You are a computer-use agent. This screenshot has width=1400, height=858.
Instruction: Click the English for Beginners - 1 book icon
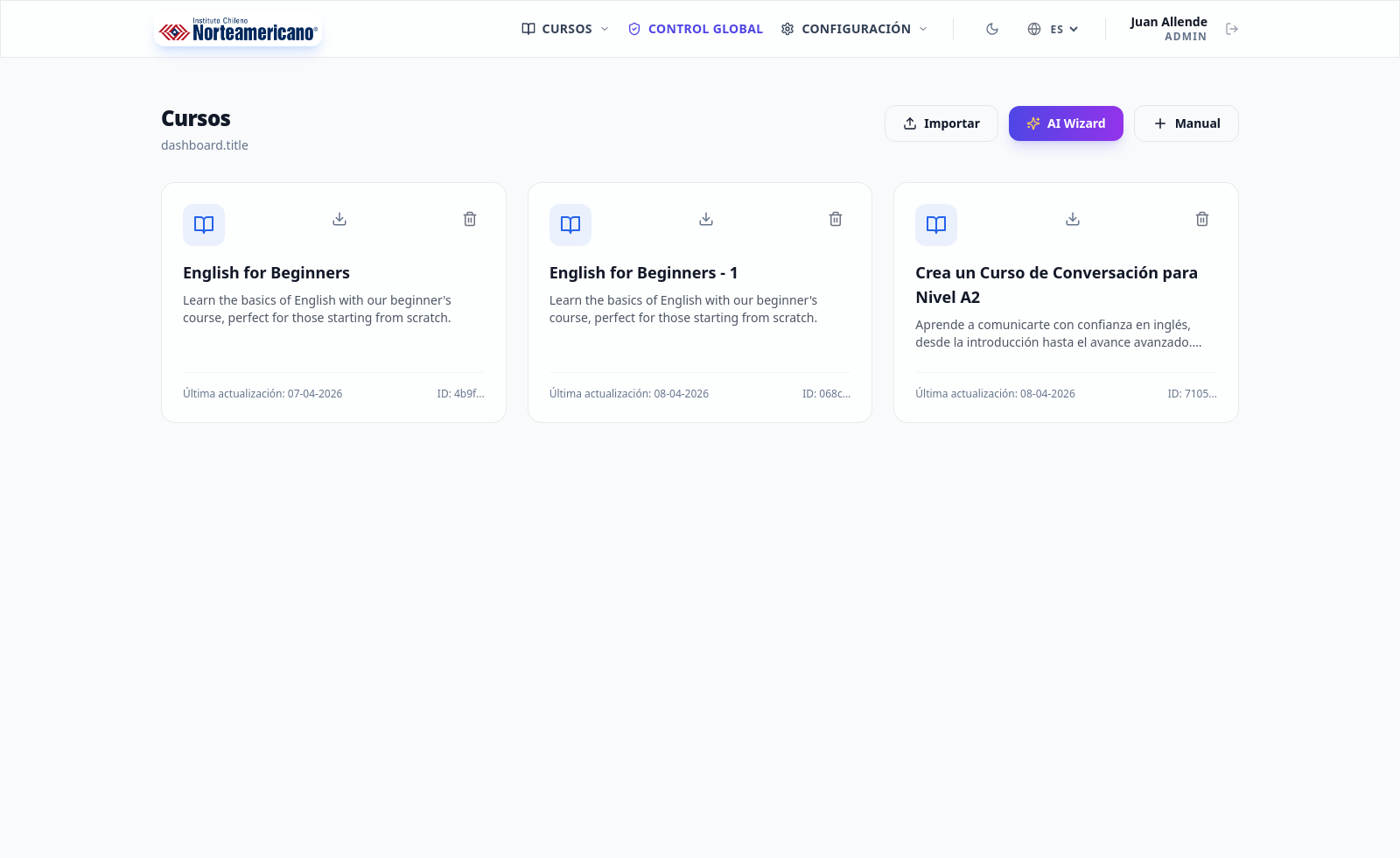[x=570, y=225]
